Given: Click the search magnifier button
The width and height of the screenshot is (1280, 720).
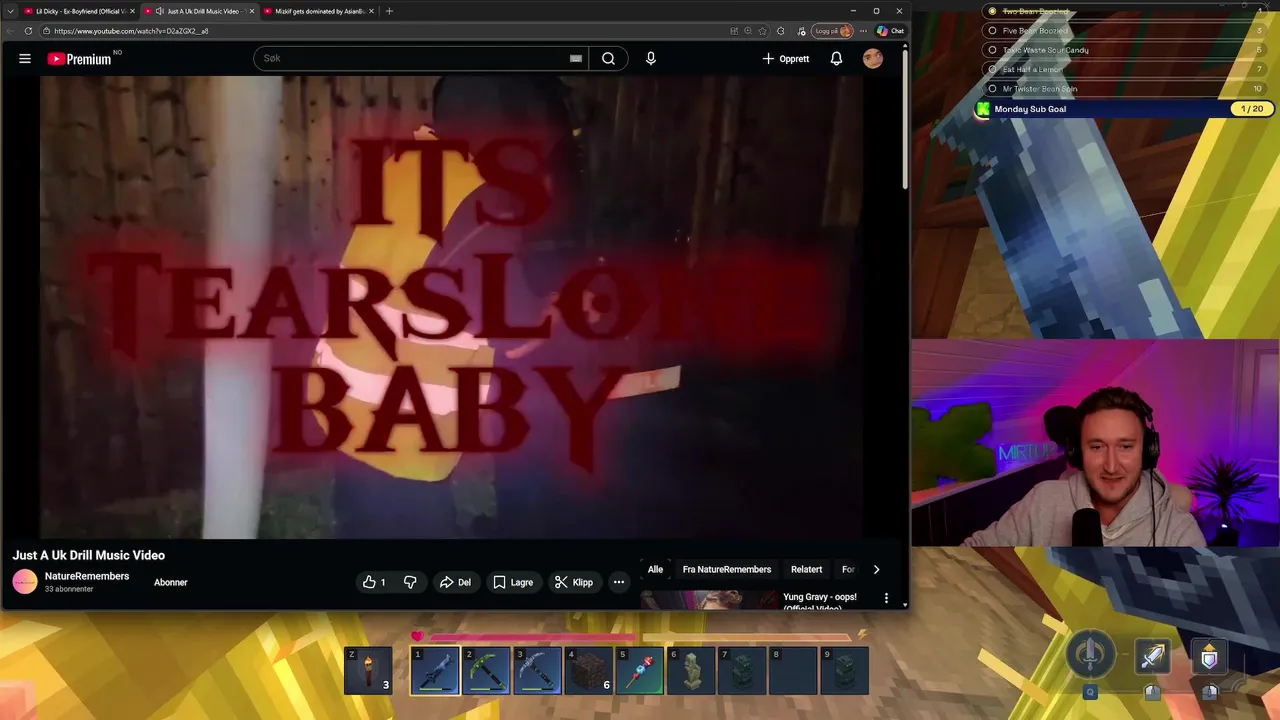Looking at the screenshot, I should [x=608, y=59].
